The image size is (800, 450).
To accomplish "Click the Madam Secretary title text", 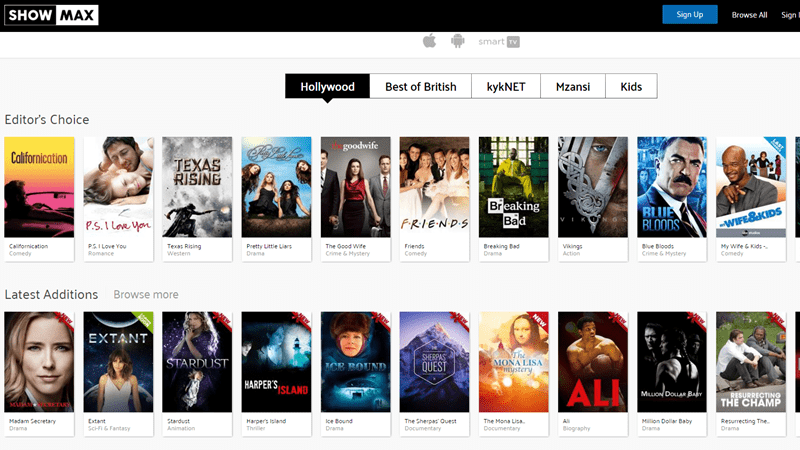I will (x=33, y=421).
